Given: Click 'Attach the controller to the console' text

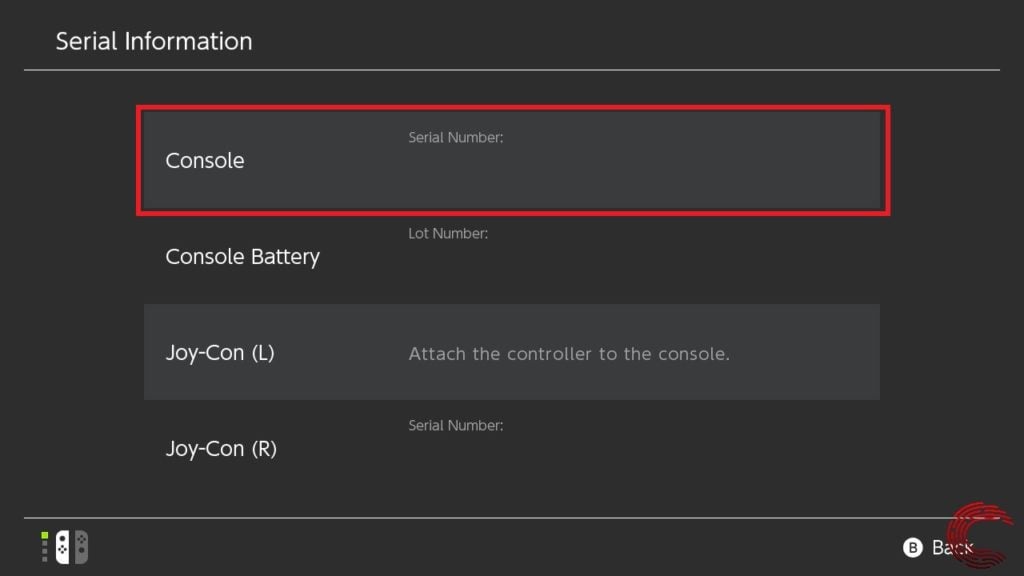Looking at the screenshot, I should point(569,353).
